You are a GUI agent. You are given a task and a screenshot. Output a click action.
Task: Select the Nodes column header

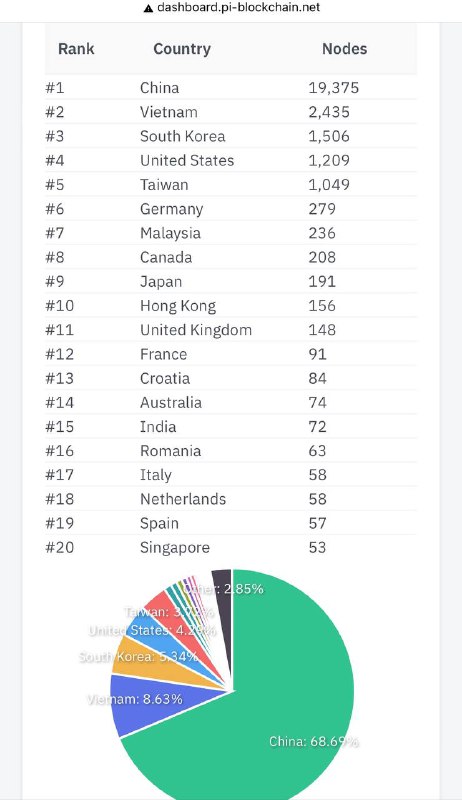[345, 49]
